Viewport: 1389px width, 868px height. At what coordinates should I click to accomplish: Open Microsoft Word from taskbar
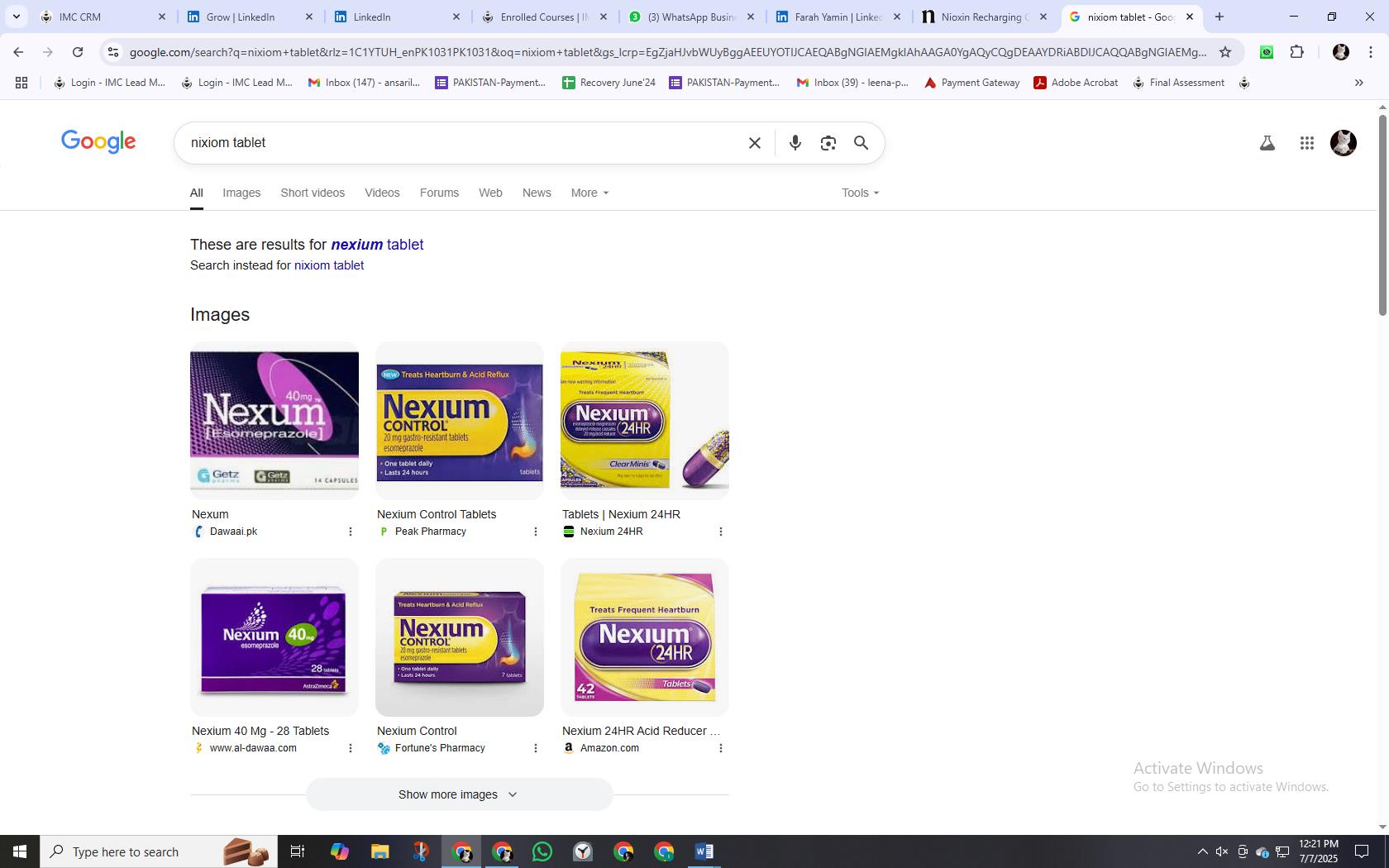pos(704,851)
